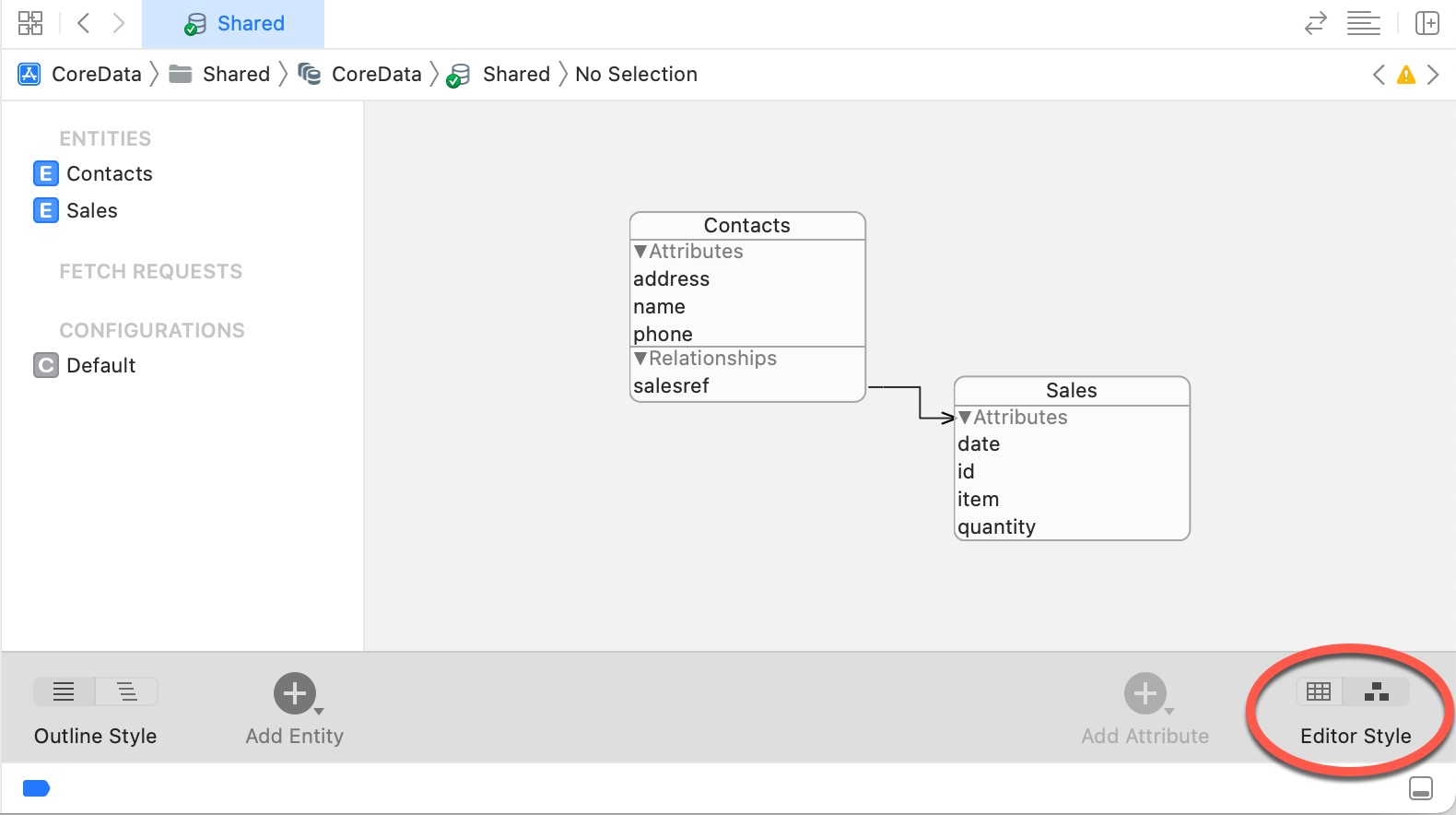Select the Sales box title in graph
Screen dimensions: 1456x815
tap(1072, 391)
